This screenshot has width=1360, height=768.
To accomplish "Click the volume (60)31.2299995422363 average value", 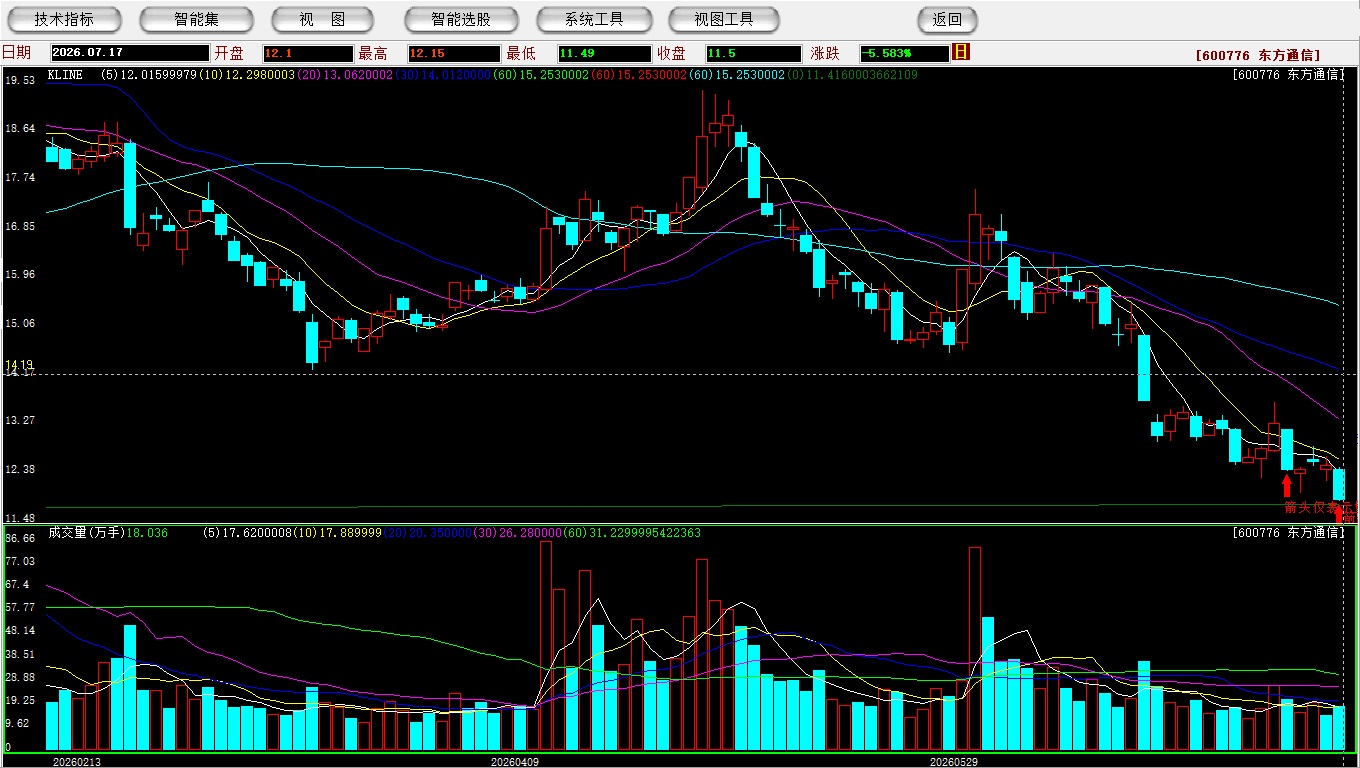I will pyautogui.click(x=631, y=533).
